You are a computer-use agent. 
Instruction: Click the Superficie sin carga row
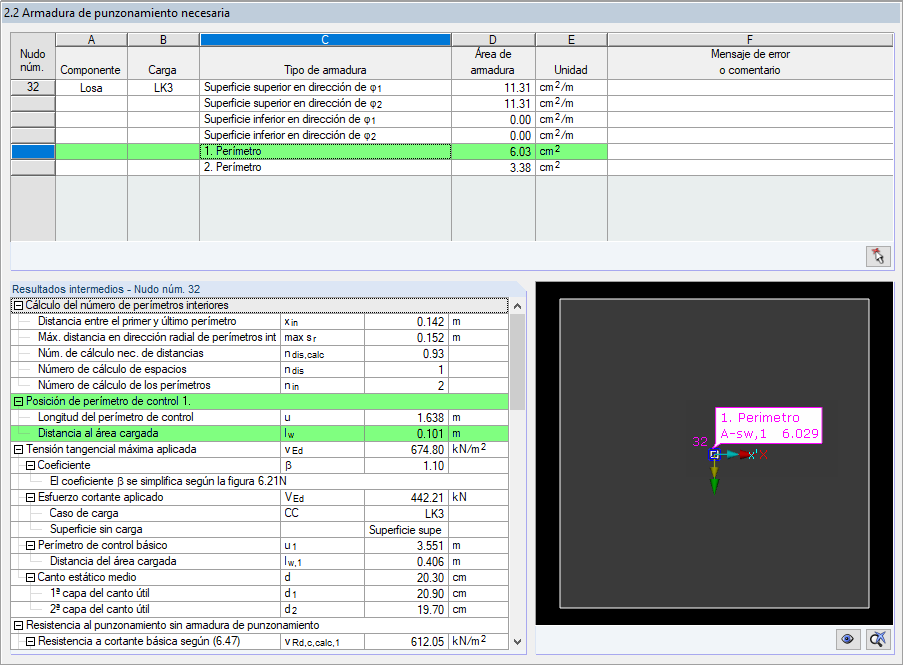[259, 529]
